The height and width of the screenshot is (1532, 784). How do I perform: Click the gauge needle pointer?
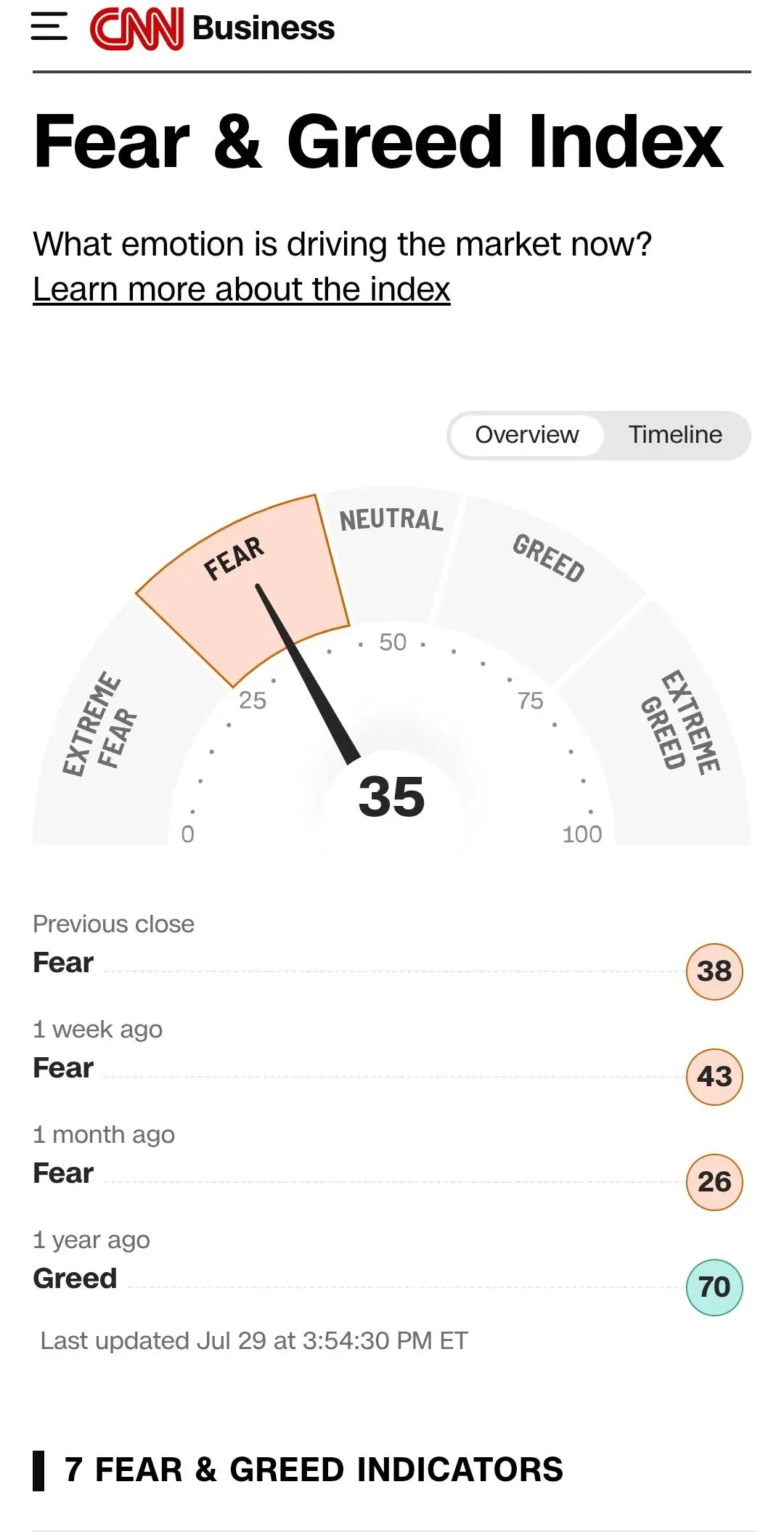click(x=307, y=674)
